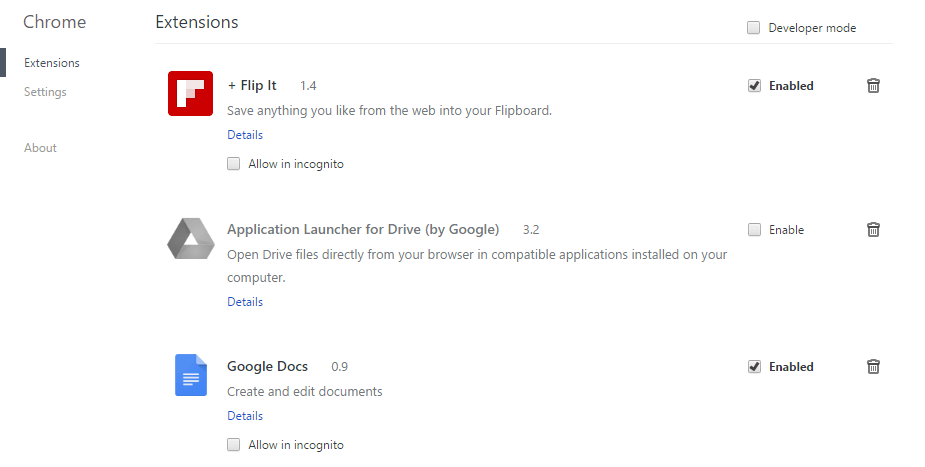Open the Google Docs Details link
The image size is (925, 467).
click(x=245, y=416)
